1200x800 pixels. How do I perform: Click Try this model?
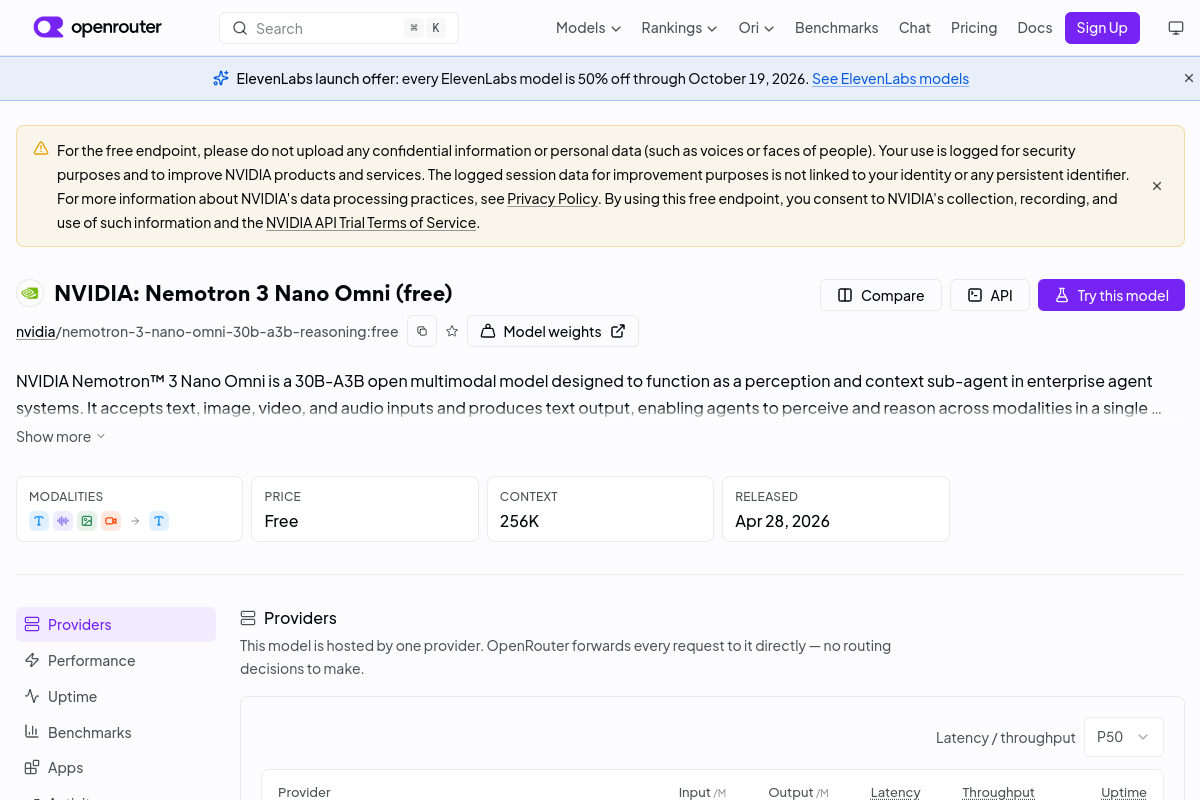click(x=1111, y=295)
